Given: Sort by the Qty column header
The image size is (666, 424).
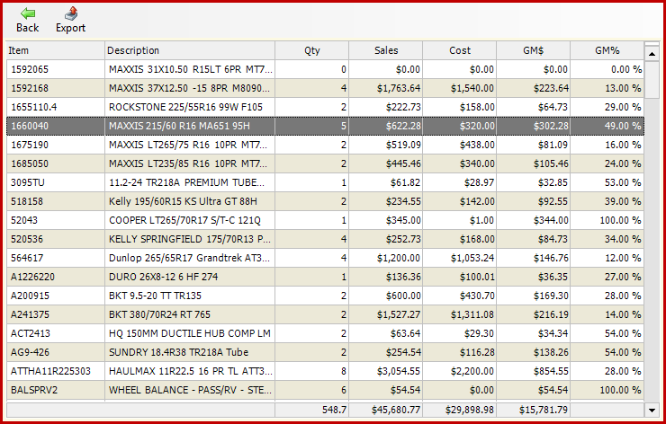Looking at the screenshot, I should coord(312,51).
